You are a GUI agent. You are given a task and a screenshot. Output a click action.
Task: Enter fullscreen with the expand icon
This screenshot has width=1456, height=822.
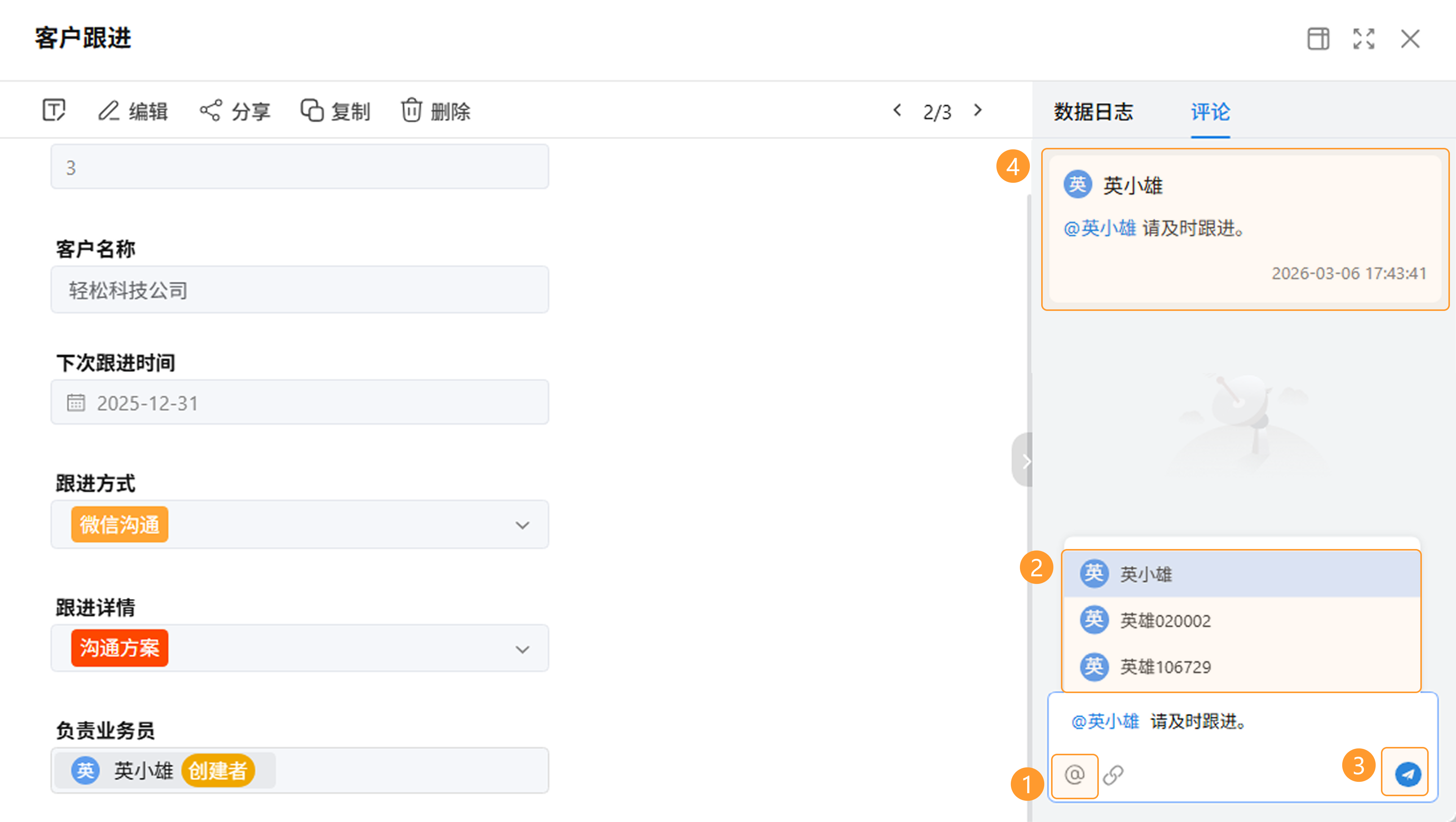(1364, 39)
